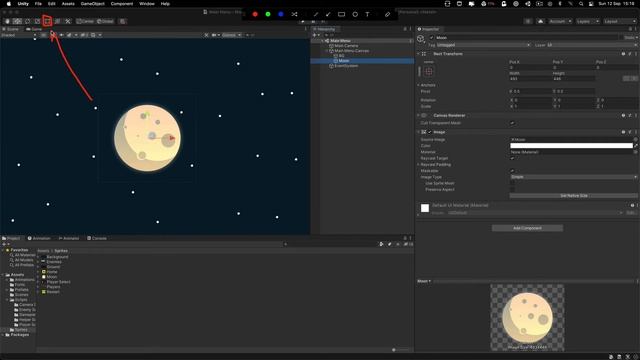Open the Apple menu
This screenshot has height=360, width=640.
[x=9, y=4]
